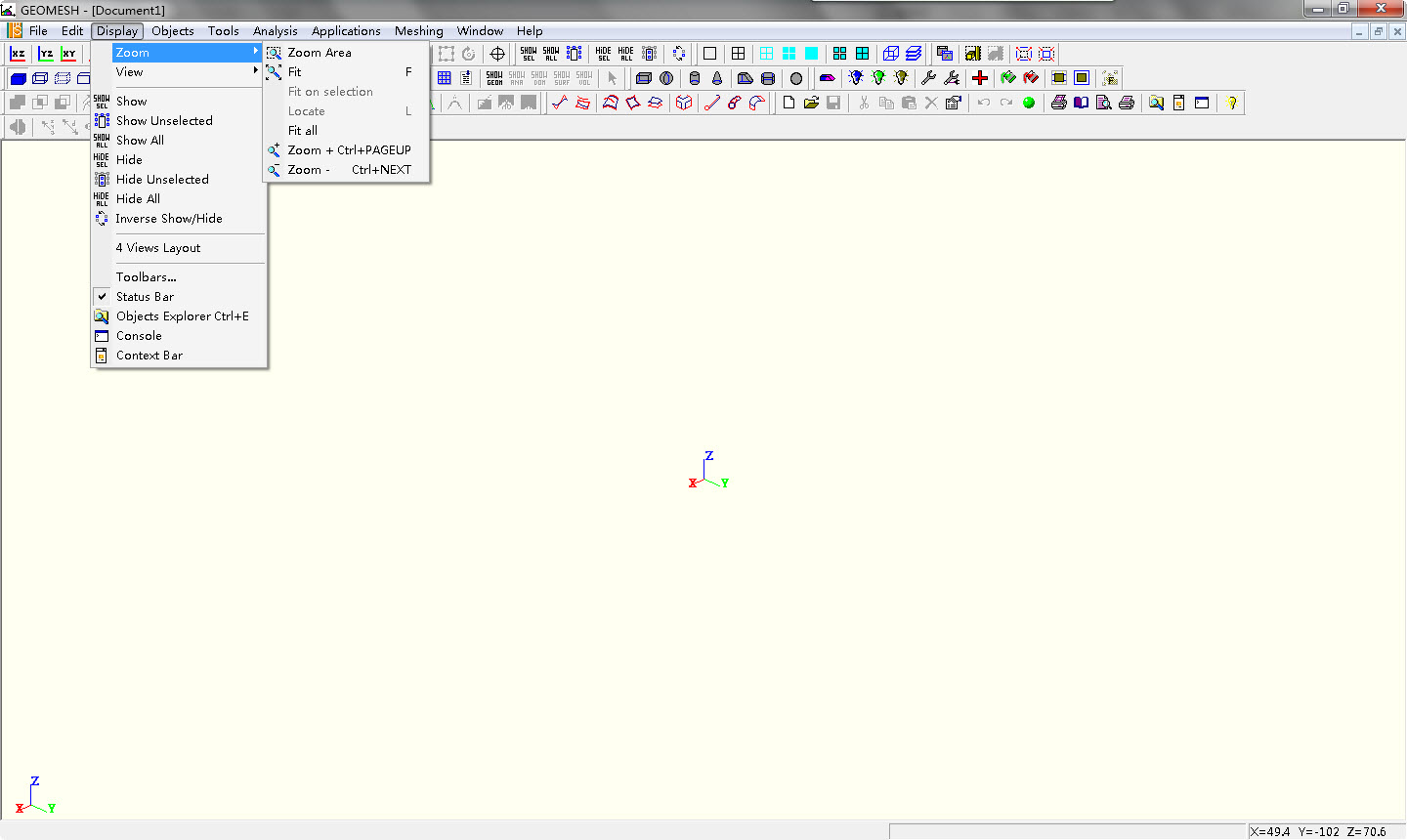1407x840 pixels.
Task: Click the open book icon
Action: (x=1082, y=103)
